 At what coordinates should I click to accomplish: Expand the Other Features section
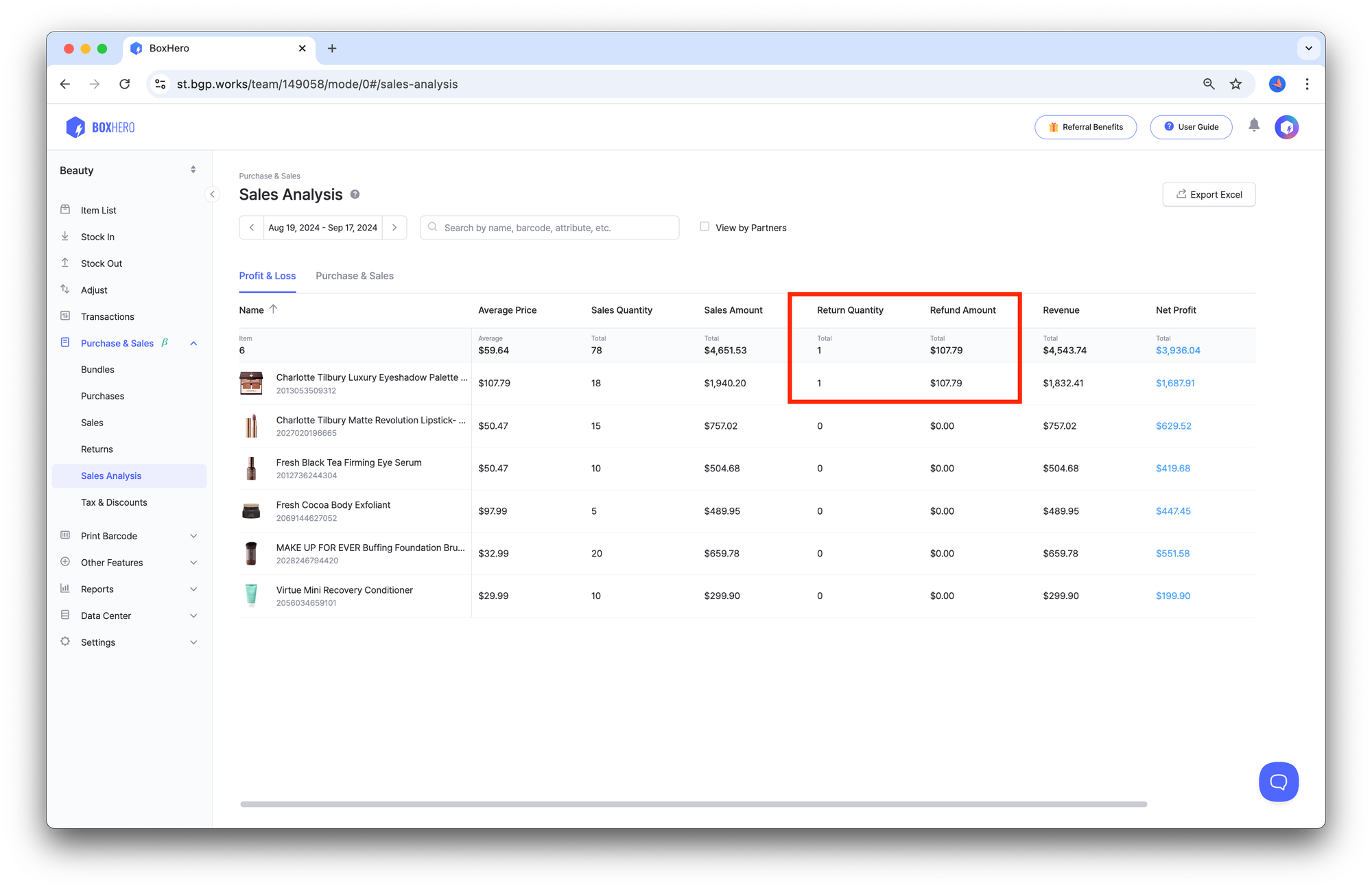[193, 563]
